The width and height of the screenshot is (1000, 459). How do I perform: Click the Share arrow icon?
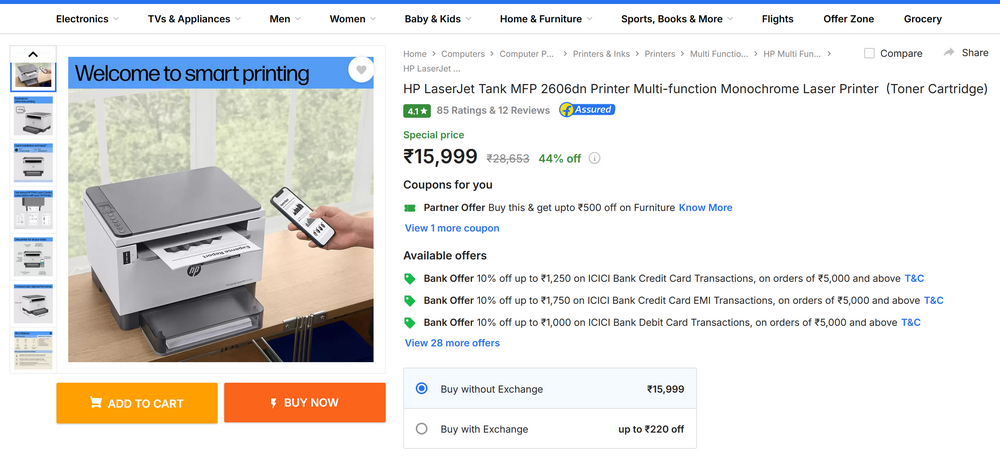(949, 52)
